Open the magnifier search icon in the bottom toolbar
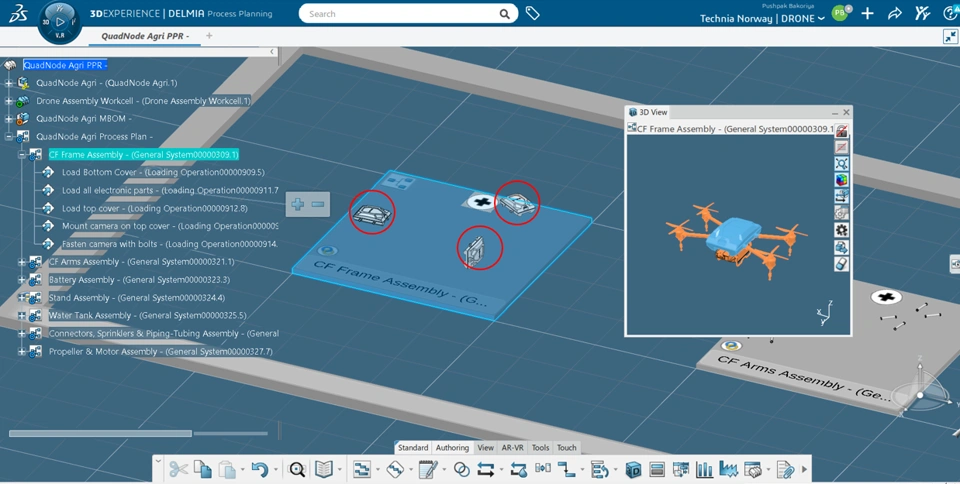Image resolution: width=960 pixels, height=484 pixels. click(297, 469)
